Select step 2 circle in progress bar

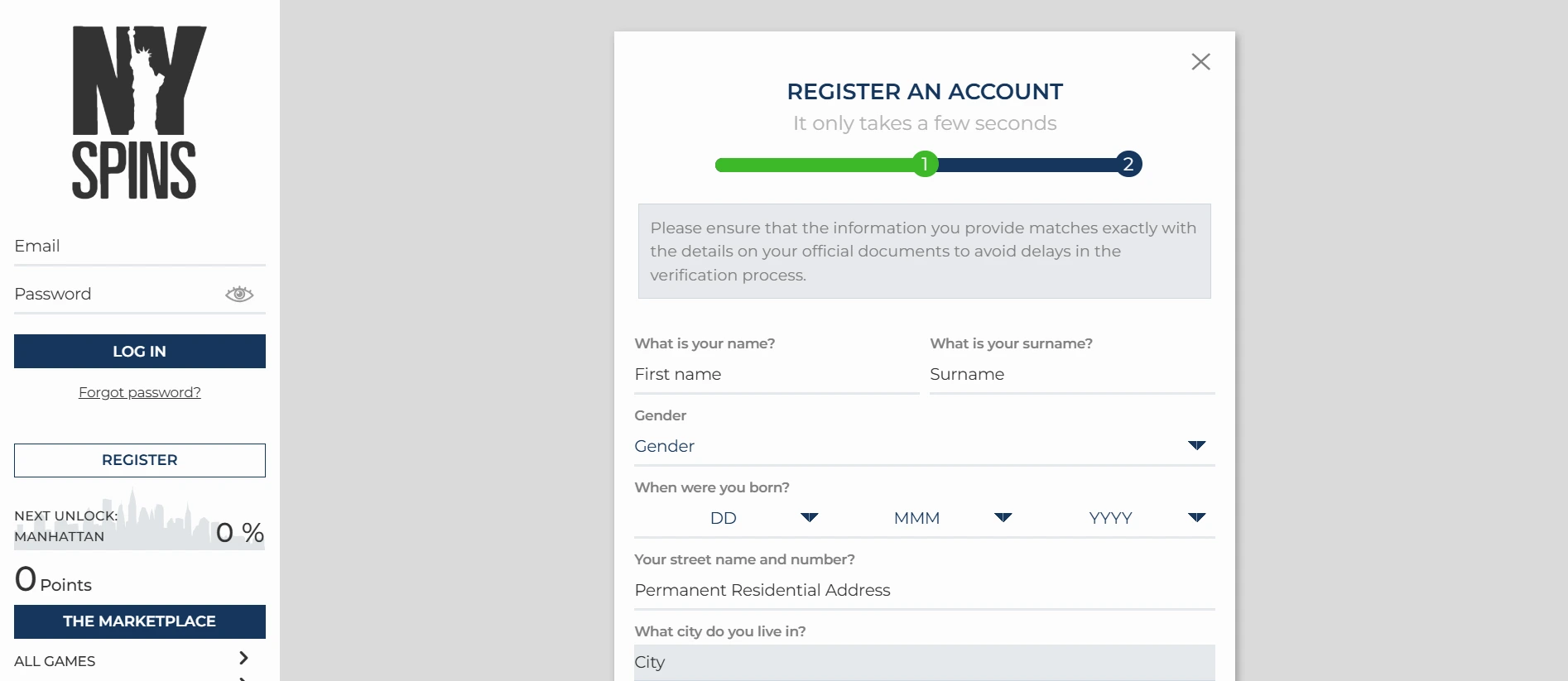pyautogui.click(x=1128, y=164)
